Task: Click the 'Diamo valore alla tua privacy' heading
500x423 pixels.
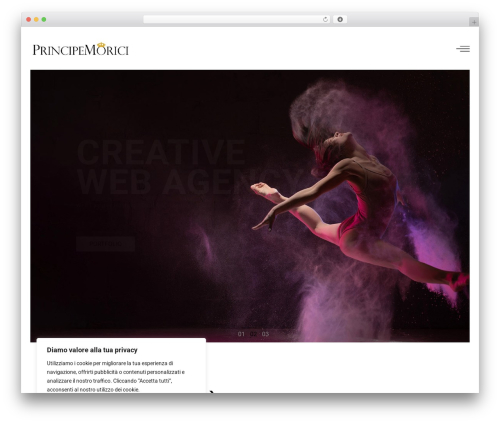Action: (x=92, y=350)
